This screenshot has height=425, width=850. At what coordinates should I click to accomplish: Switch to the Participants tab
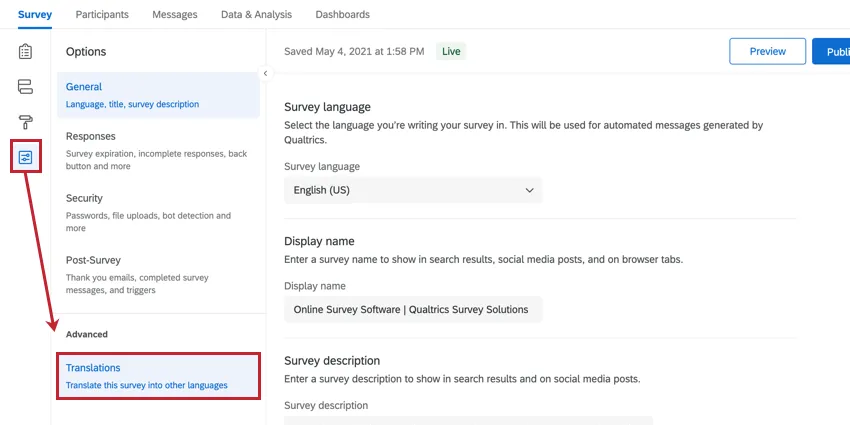tap(102, 15)
